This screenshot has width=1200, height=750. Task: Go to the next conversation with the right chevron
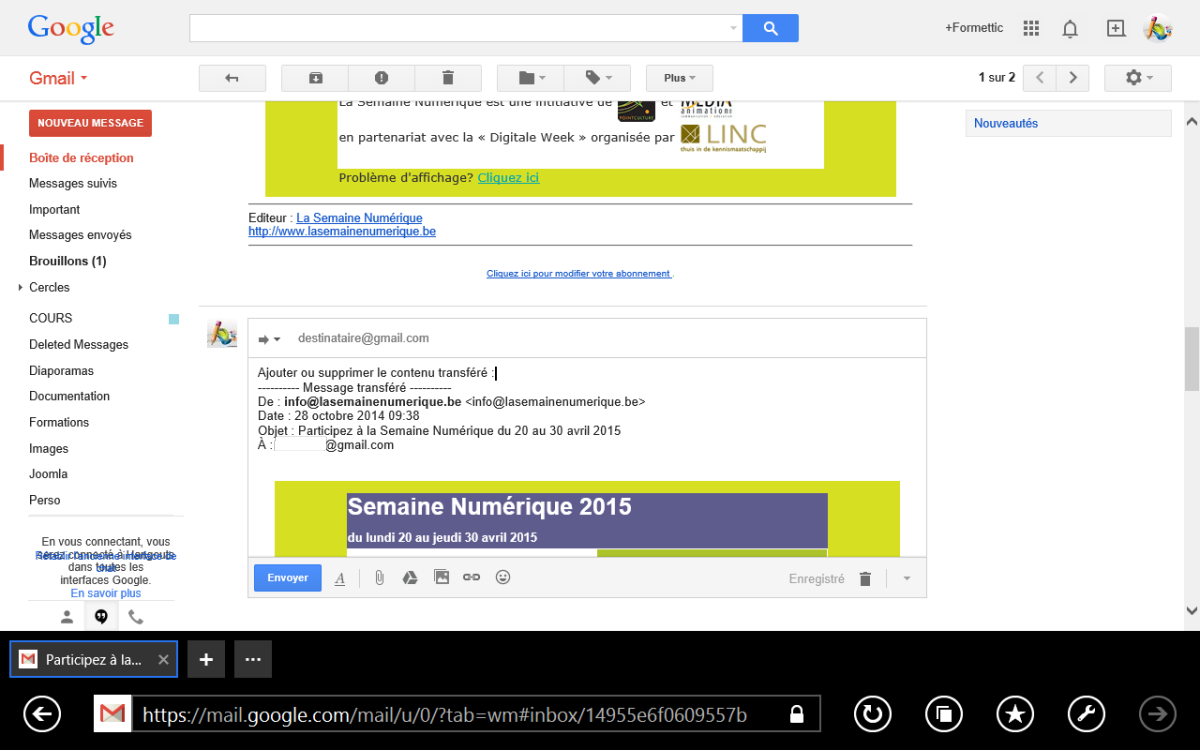click(1073, 78)
